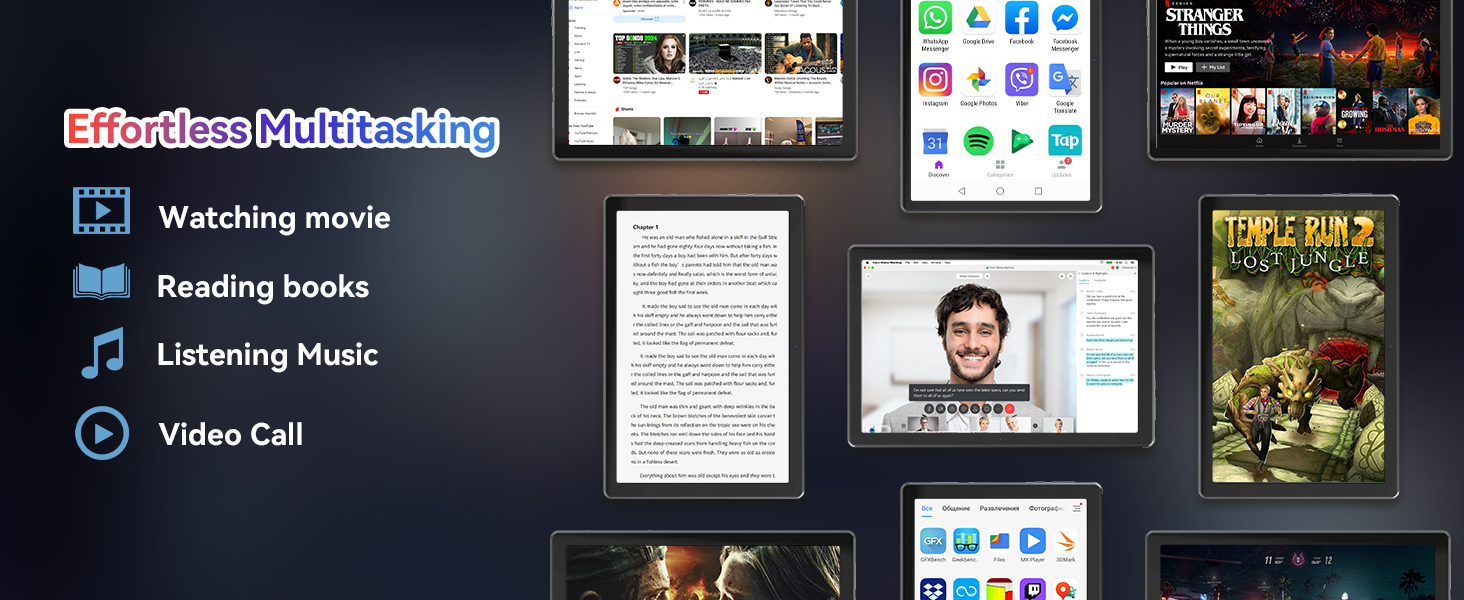Open the Instagram app icon
This screenshot has width=1464, height=600.
[x=935, y=80]
